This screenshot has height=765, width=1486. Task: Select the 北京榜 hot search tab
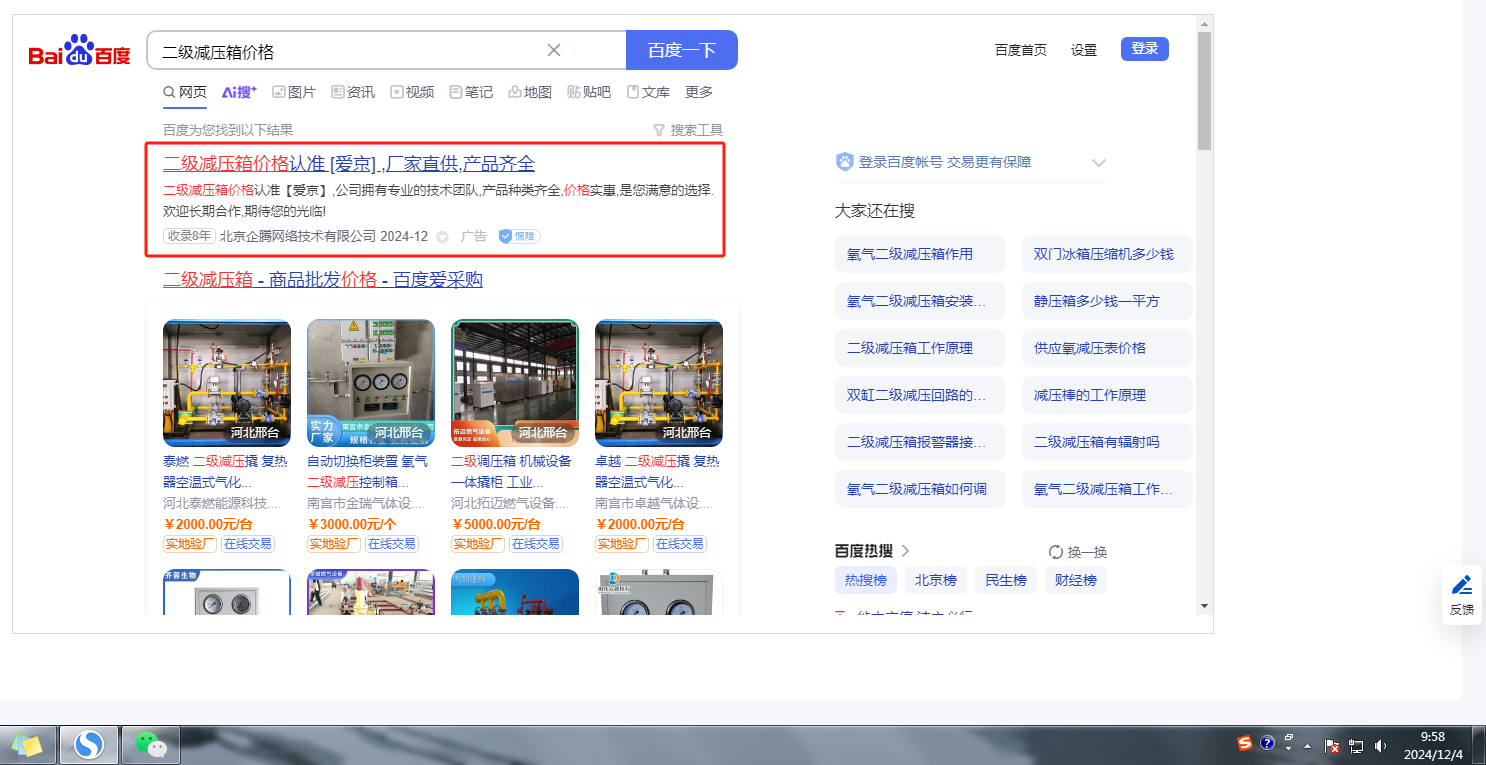coord(937,580)
